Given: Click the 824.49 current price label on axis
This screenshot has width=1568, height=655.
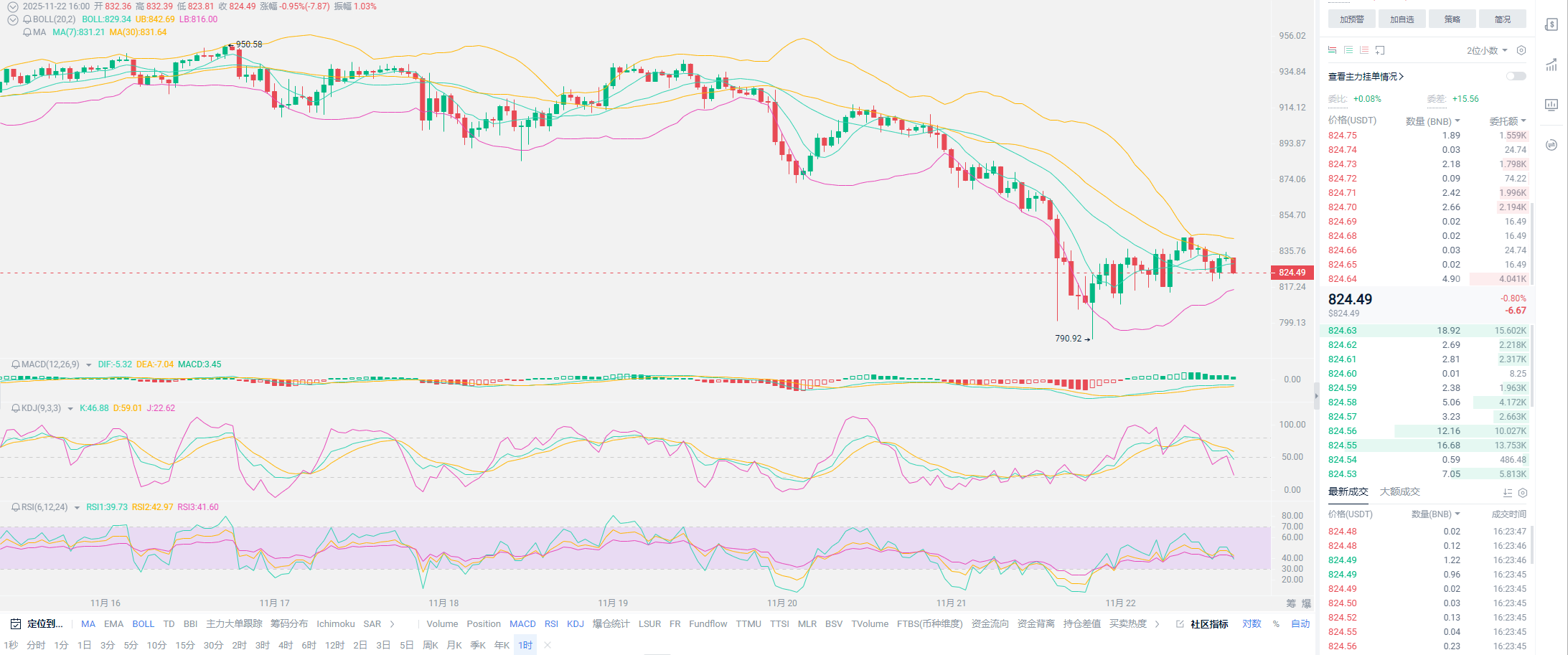Looking at the screenshot, I should coord(1292,273).
